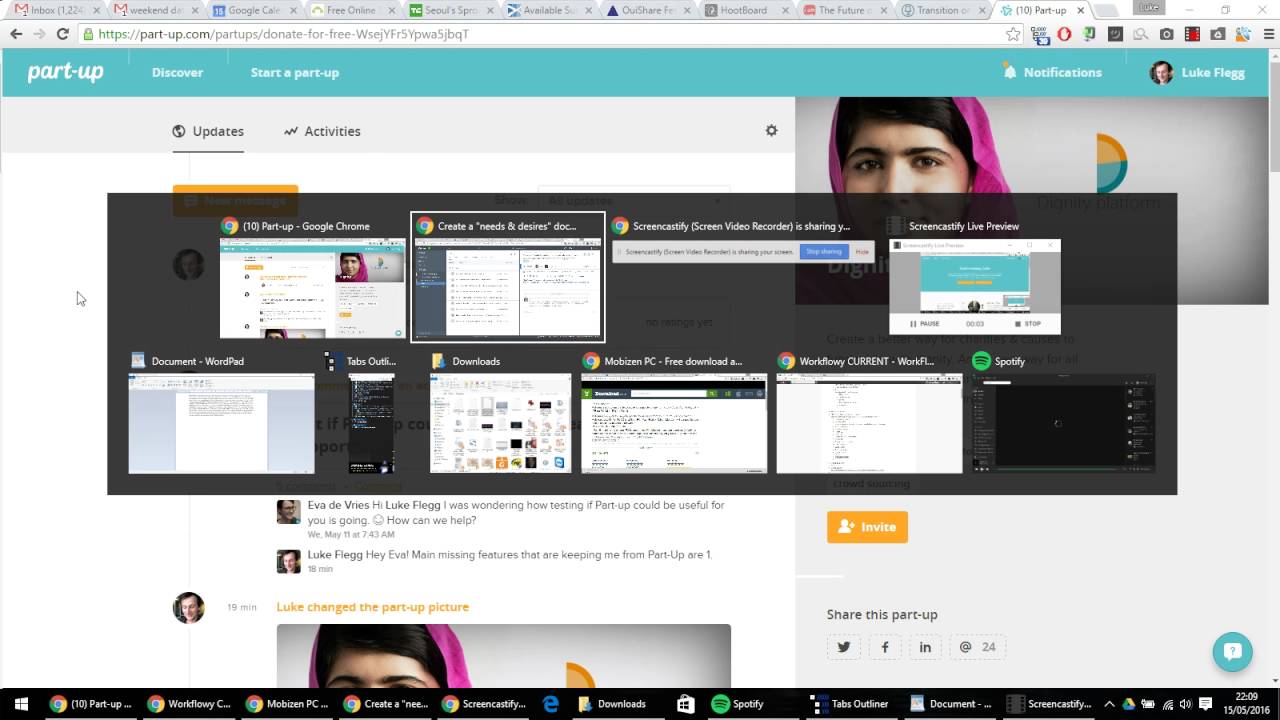Open Windows Store icon on taskbar
The image size is (1280, 720).
[x=685, y=704]
